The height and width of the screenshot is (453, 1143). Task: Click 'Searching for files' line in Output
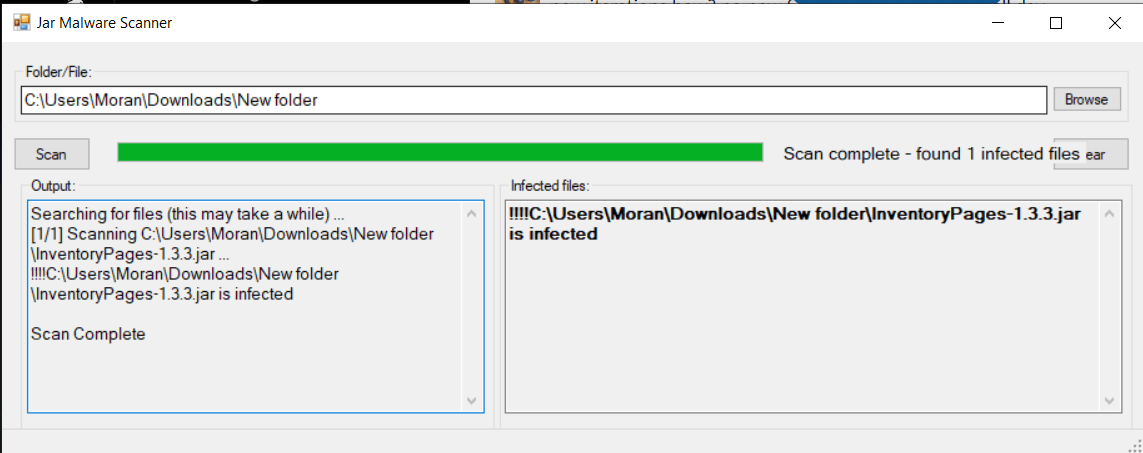[188, 215]
